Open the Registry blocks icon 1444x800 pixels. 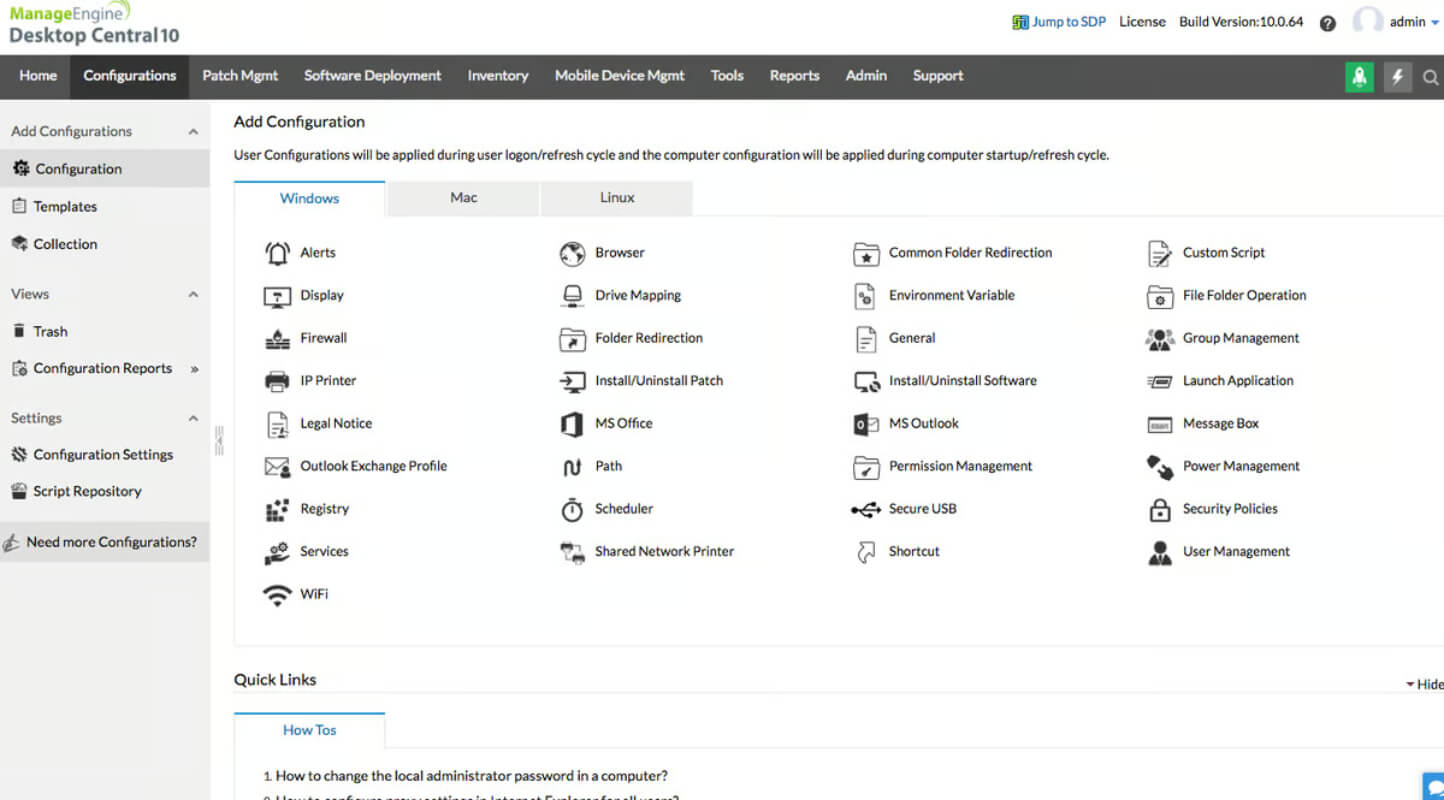pyautogui.click(x=277, y=510)
